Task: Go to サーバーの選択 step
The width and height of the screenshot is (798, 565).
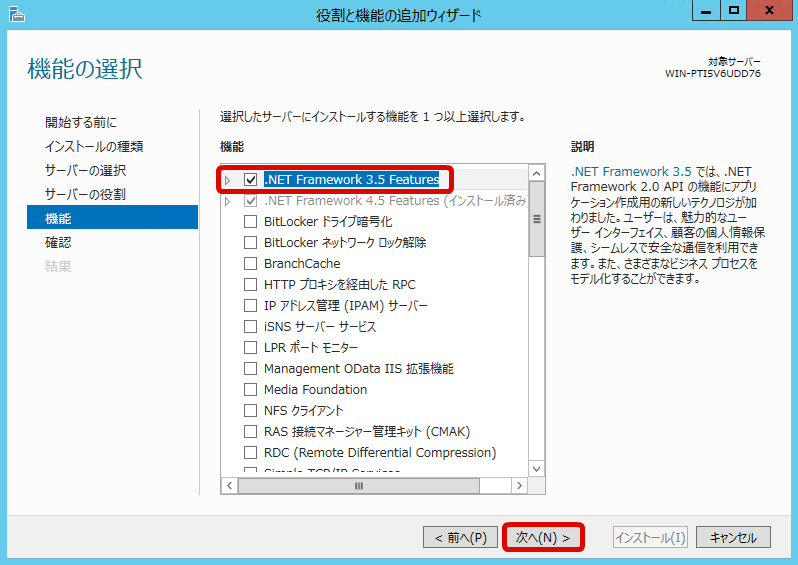Action: point(86,170)
